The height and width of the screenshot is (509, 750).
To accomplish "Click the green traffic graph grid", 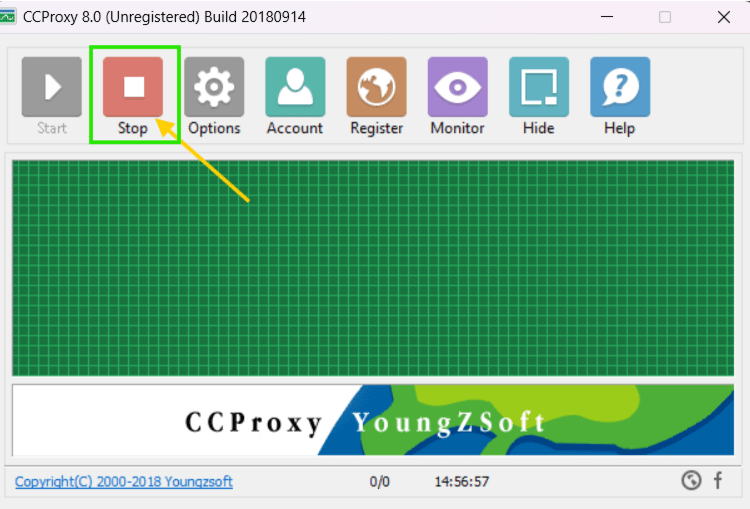I will tap(373, 268).
